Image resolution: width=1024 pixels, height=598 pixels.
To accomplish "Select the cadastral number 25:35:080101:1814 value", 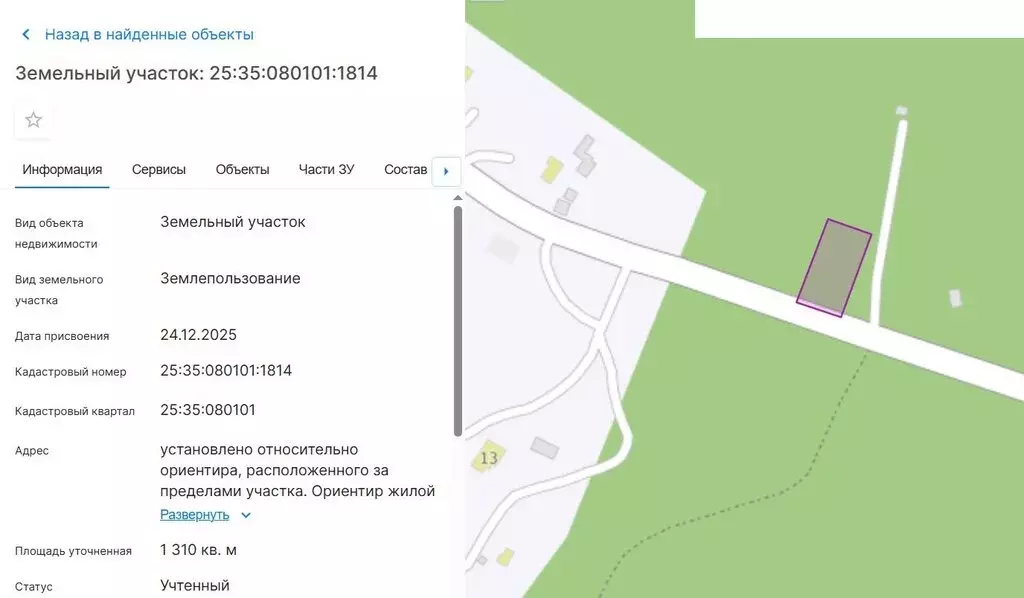I will pos(228,370).
